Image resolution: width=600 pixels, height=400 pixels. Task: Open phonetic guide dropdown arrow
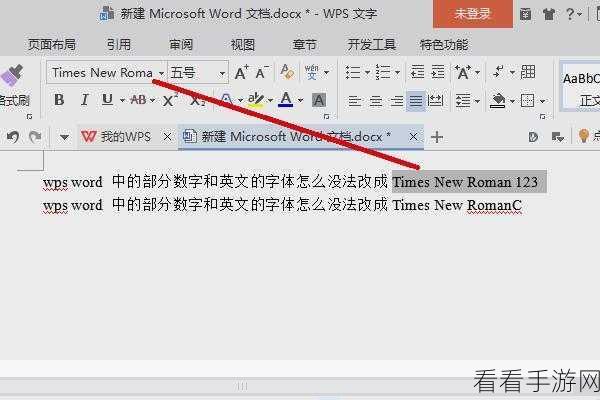326,72
